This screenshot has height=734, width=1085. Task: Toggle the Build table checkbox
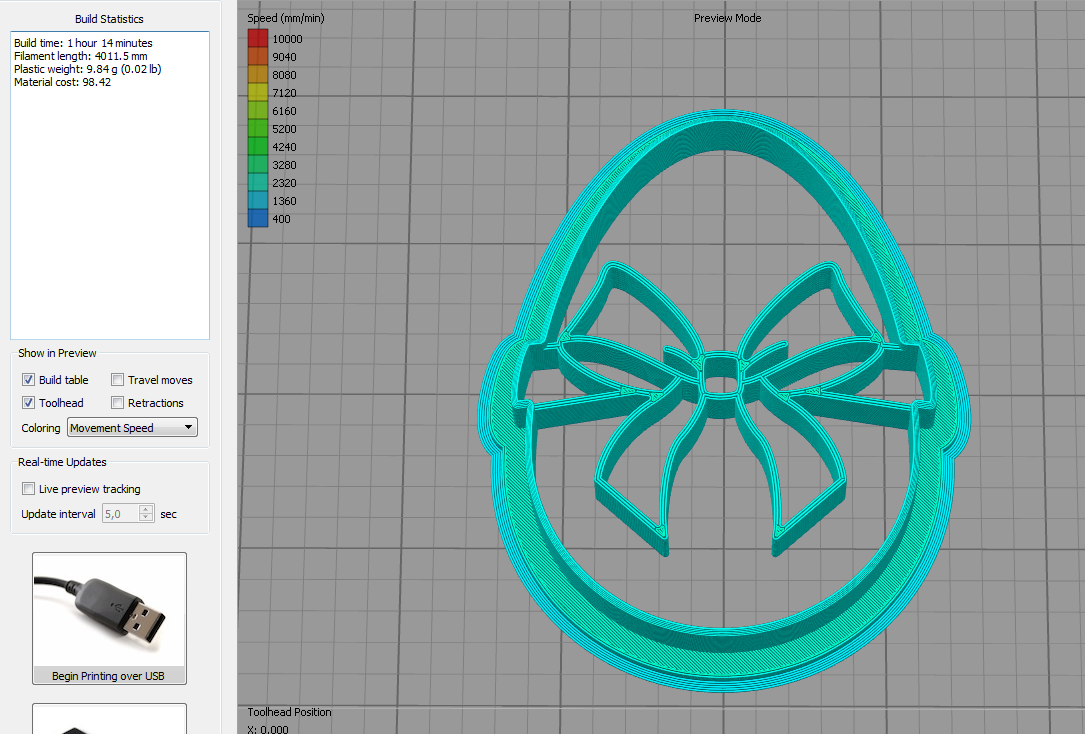[29, 380]
